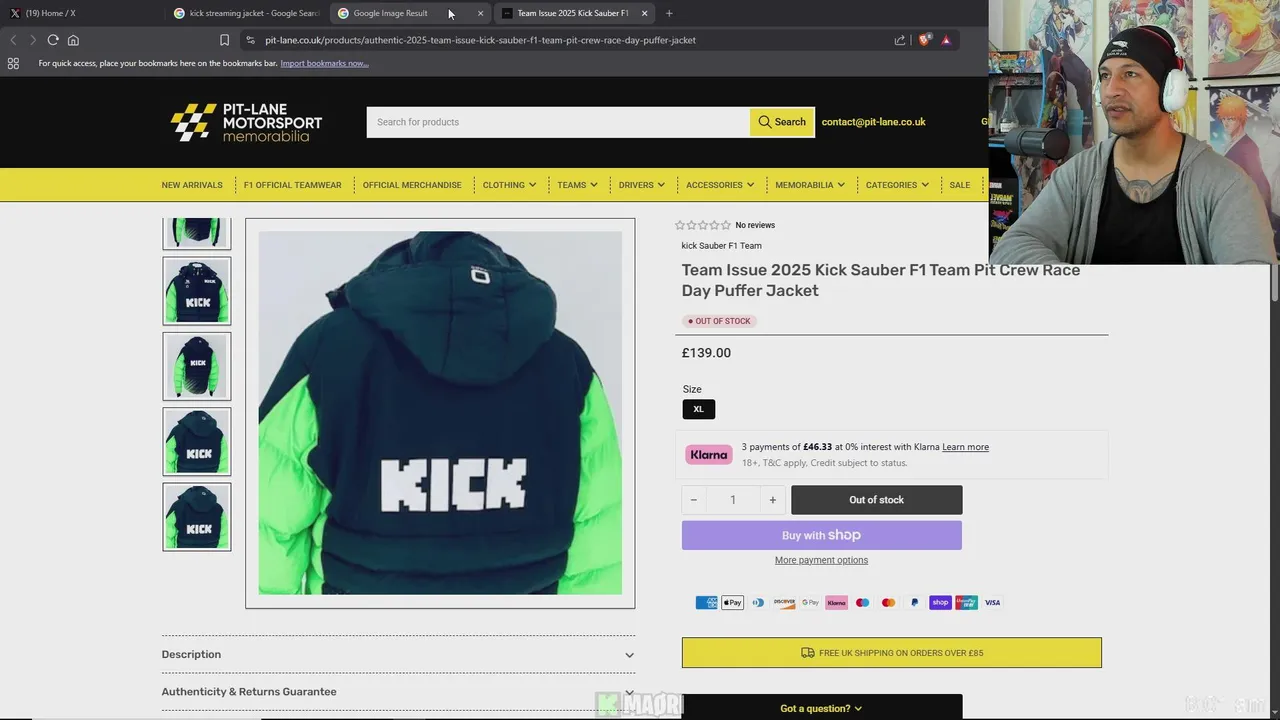This screenshot has height=720, width=1280.
Task: Click the PayPal payment icon
Action: (x=914, y=602)
